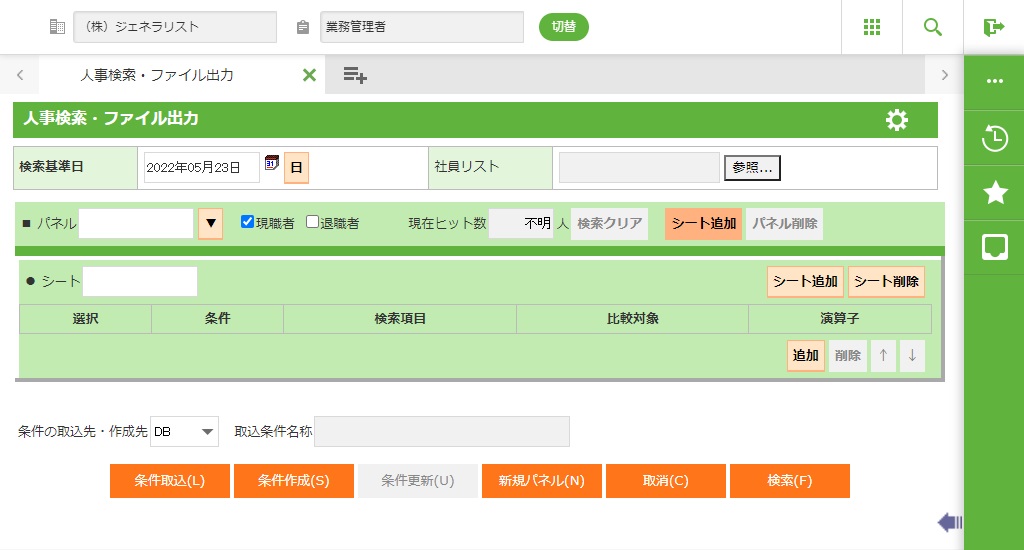Click the 現在ヒット数 不明 value box

pos(521,223)
